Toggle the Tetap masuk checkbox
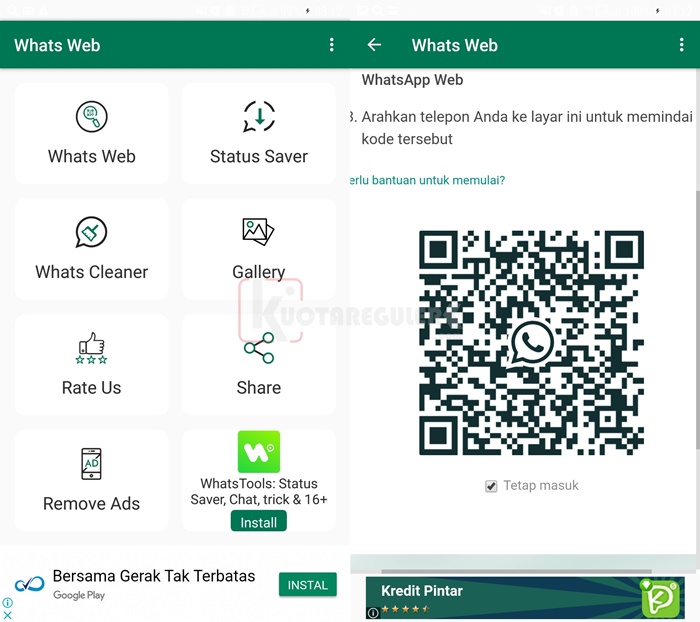The width and height of the screenshot is (700, 622). coord(491,486)
